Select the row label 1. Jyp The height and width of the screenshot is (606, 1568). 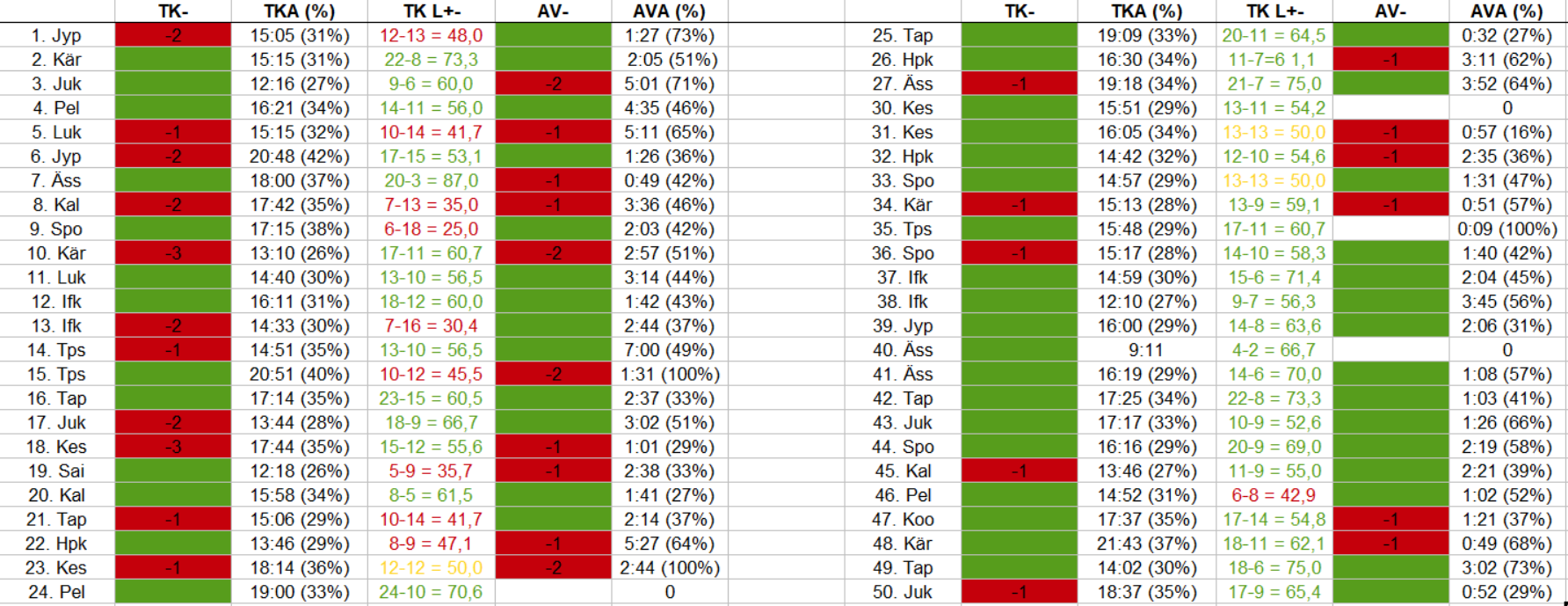56,36
